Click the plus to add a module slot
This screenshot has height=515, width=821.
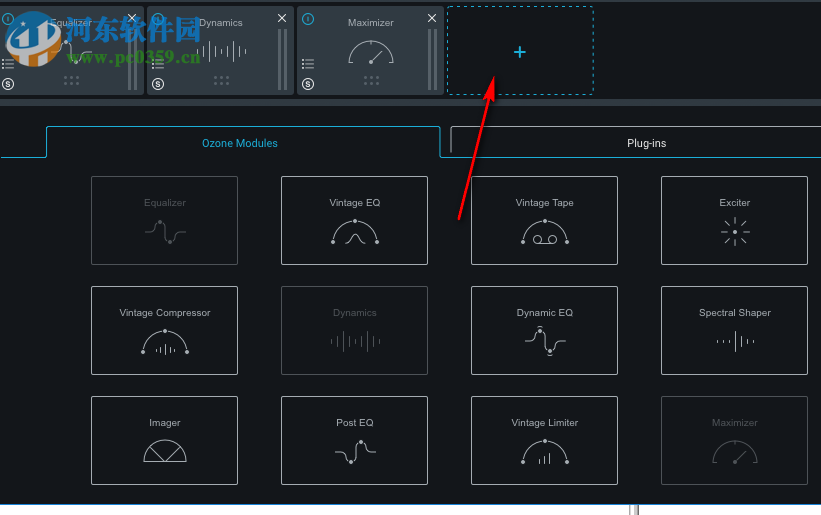(520, 51)
